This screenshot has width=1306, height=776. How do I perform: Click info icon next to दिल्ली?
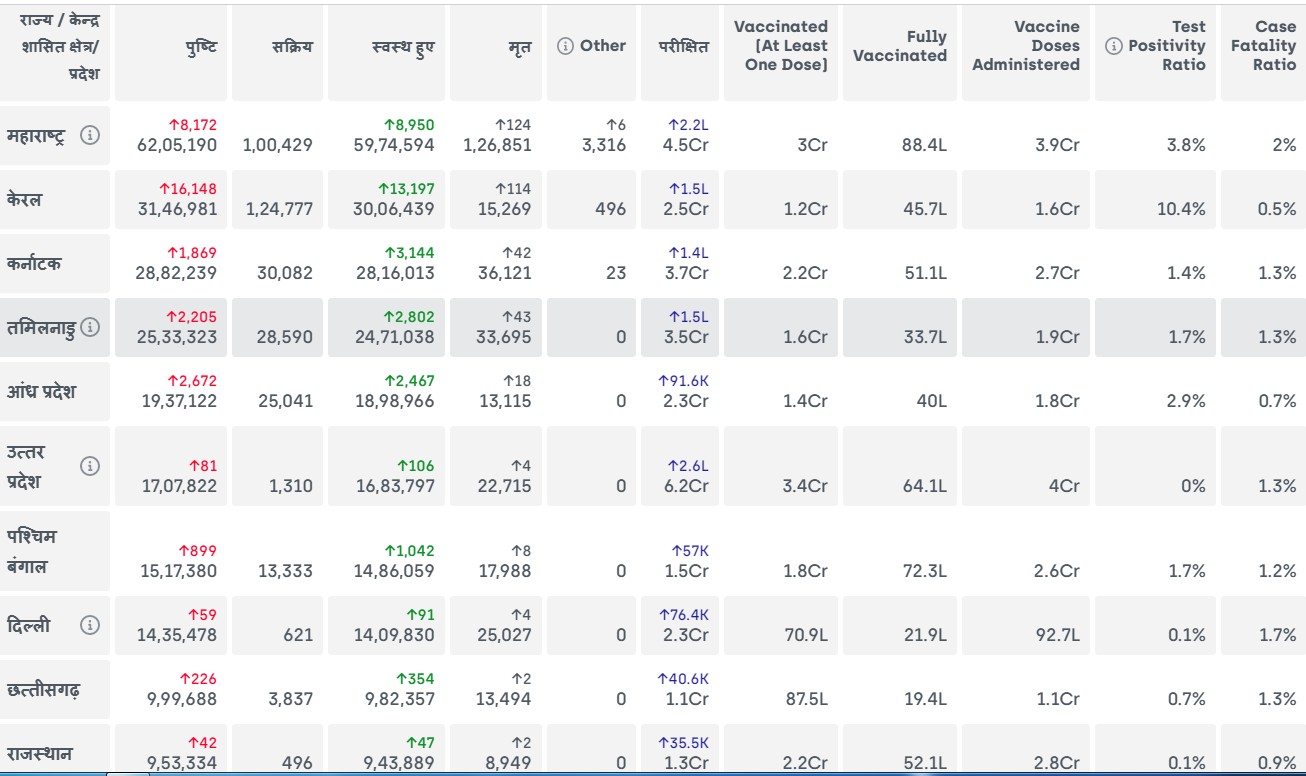point(90,625)
